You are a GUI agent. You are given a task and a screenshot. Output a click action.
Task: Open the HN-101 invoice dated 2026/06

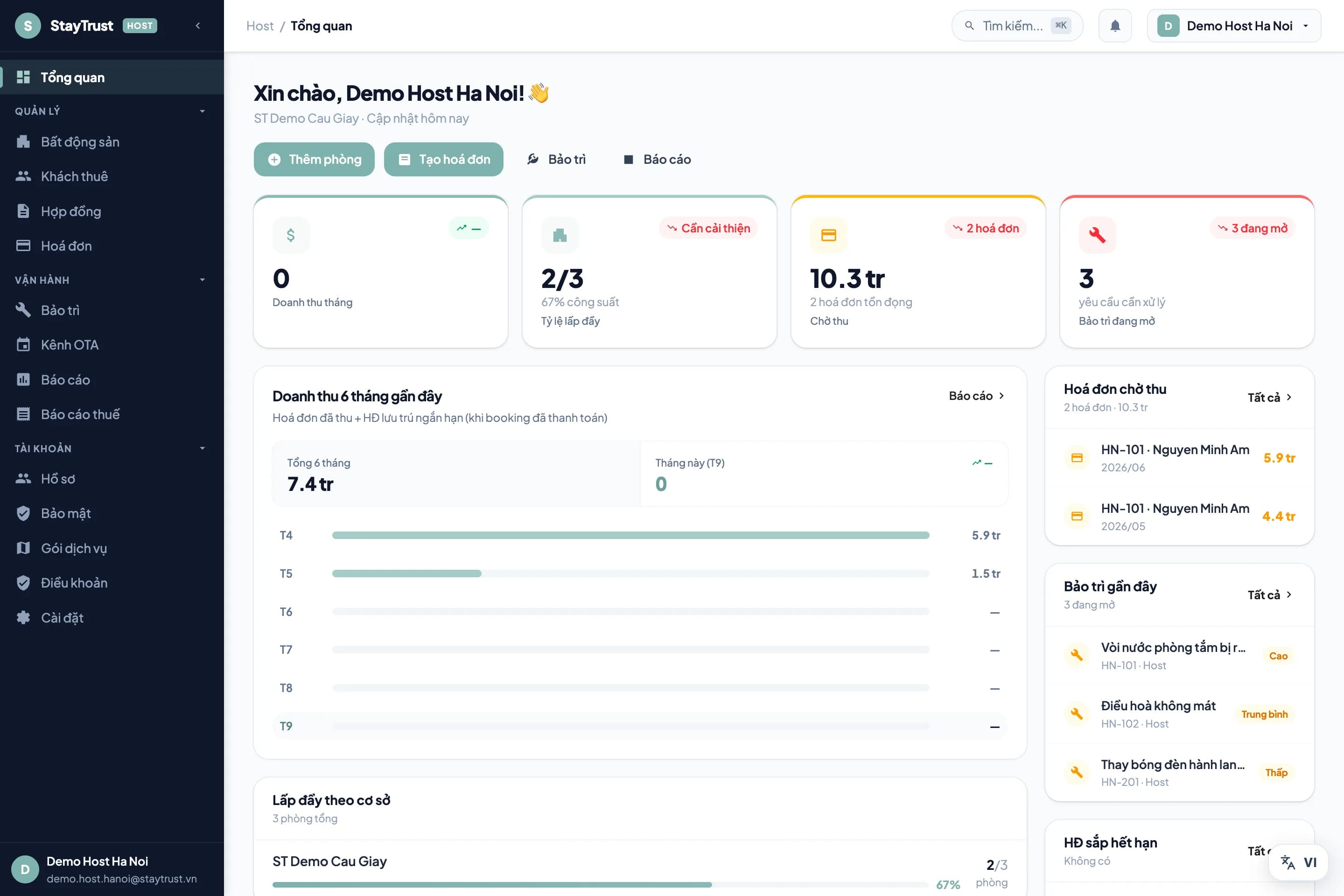click(1179, 458)
